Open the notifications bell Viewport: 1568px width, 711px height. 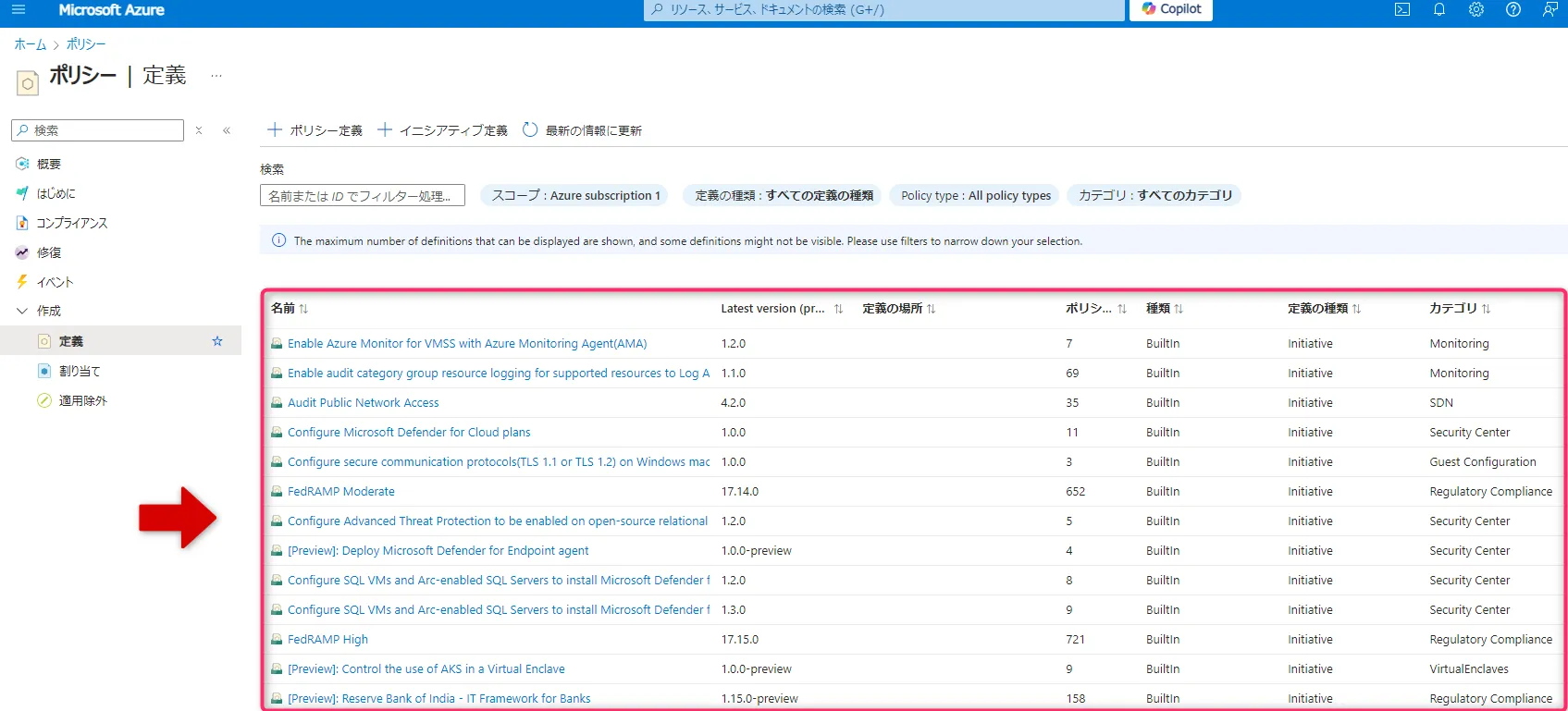point(1439,9)
